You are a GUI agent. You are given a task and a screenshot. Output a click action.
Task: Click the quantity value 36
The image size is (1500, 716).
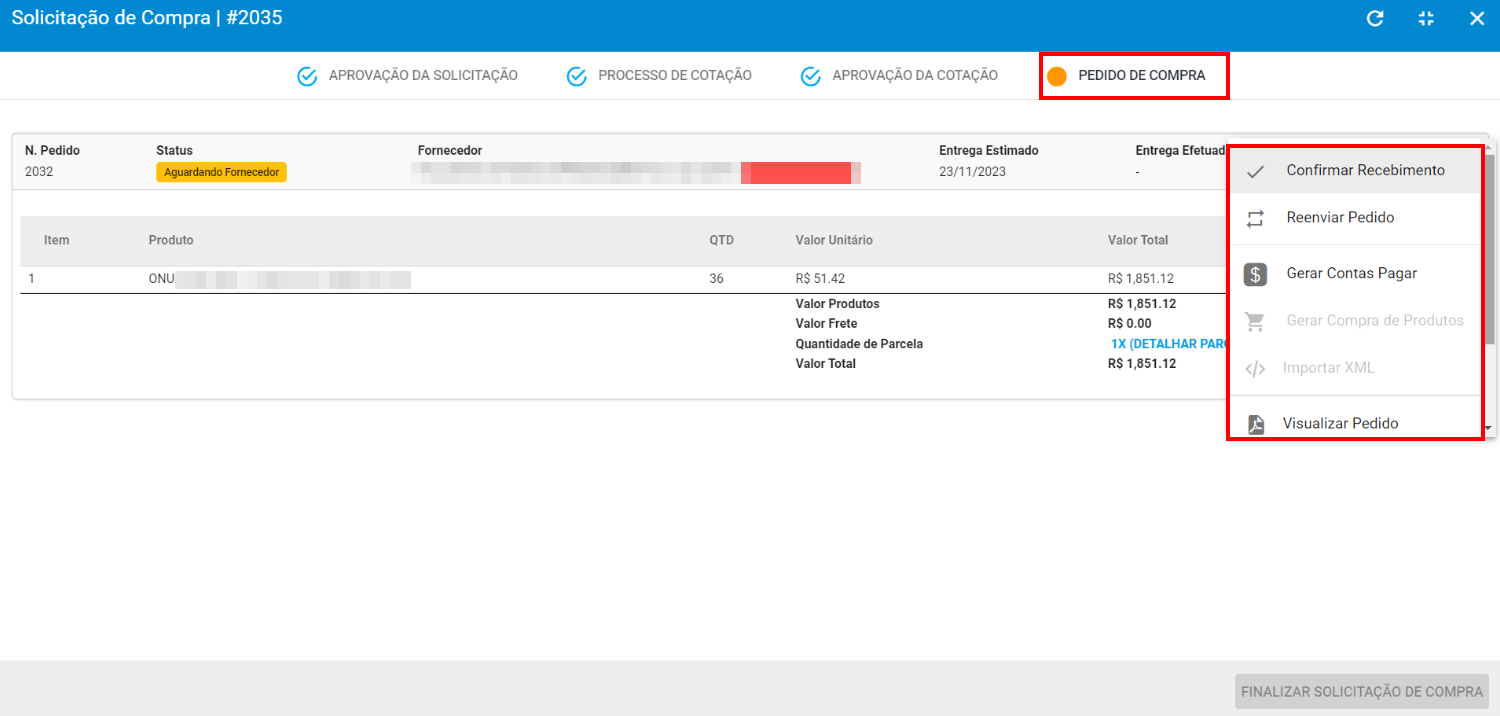coord(716,279)
